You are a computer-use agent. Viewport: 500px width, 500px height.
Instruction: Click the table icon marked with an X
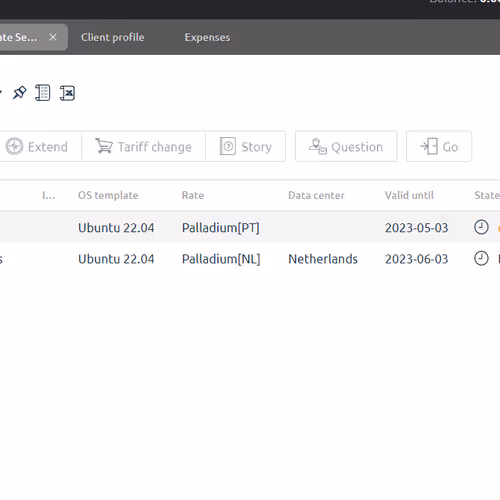click(x=67, y=93)
